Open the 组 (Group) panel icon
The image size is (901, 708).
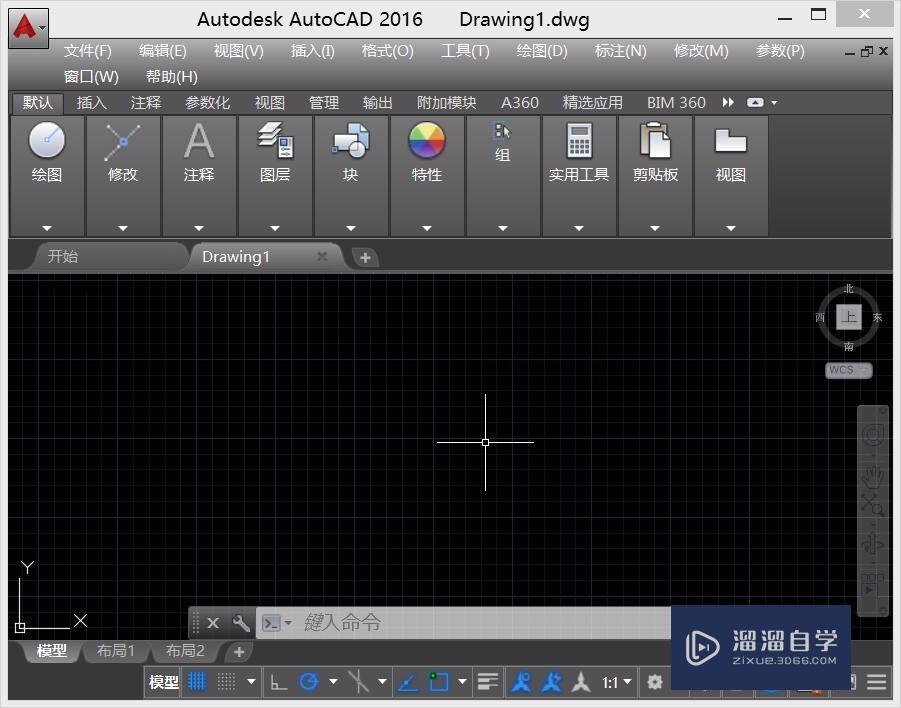[502, 131]
